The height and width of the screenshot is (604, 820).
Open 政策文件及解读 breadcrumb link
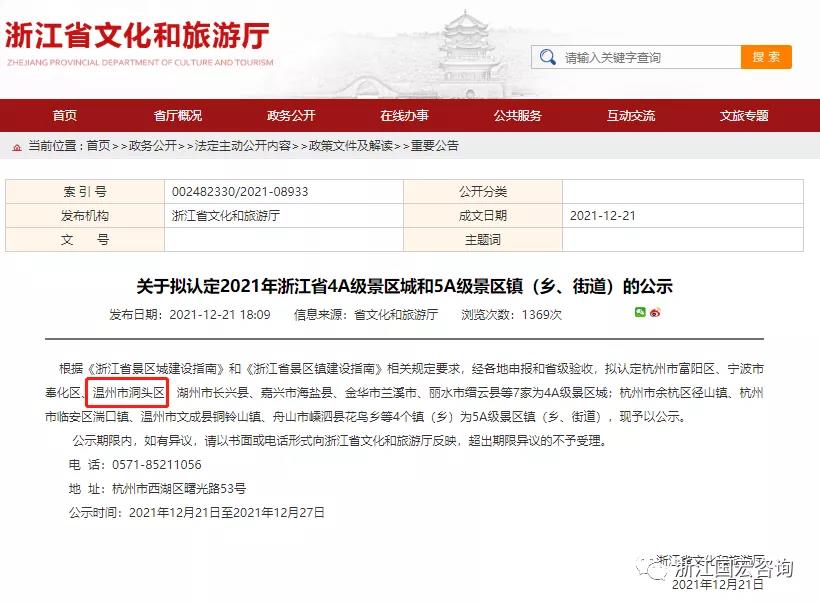351,146
